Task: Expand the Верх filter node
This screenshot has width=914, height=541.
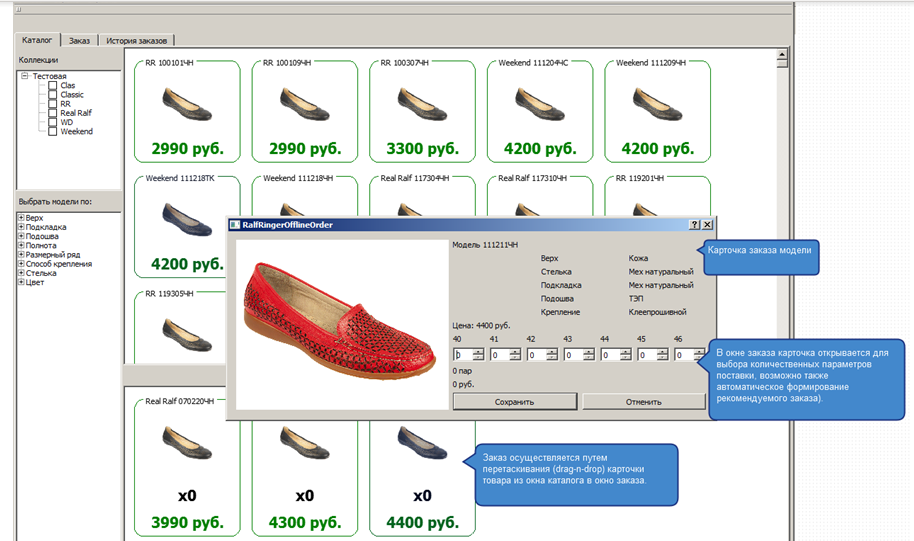Action: tap(21, 217)
